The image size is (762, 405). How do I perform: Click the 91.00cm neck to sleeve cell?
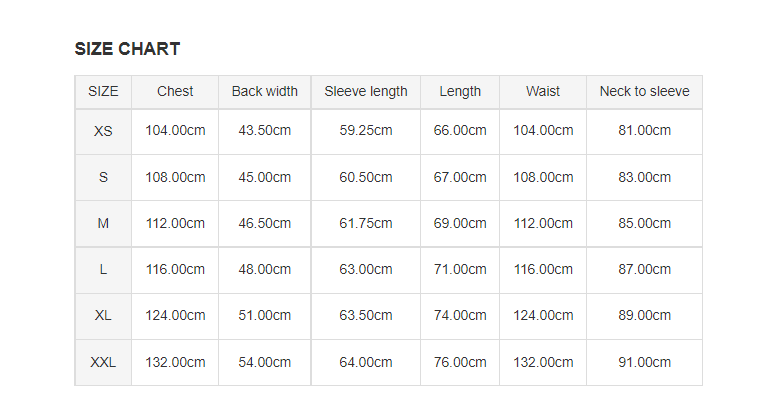(x=644, y=363)
